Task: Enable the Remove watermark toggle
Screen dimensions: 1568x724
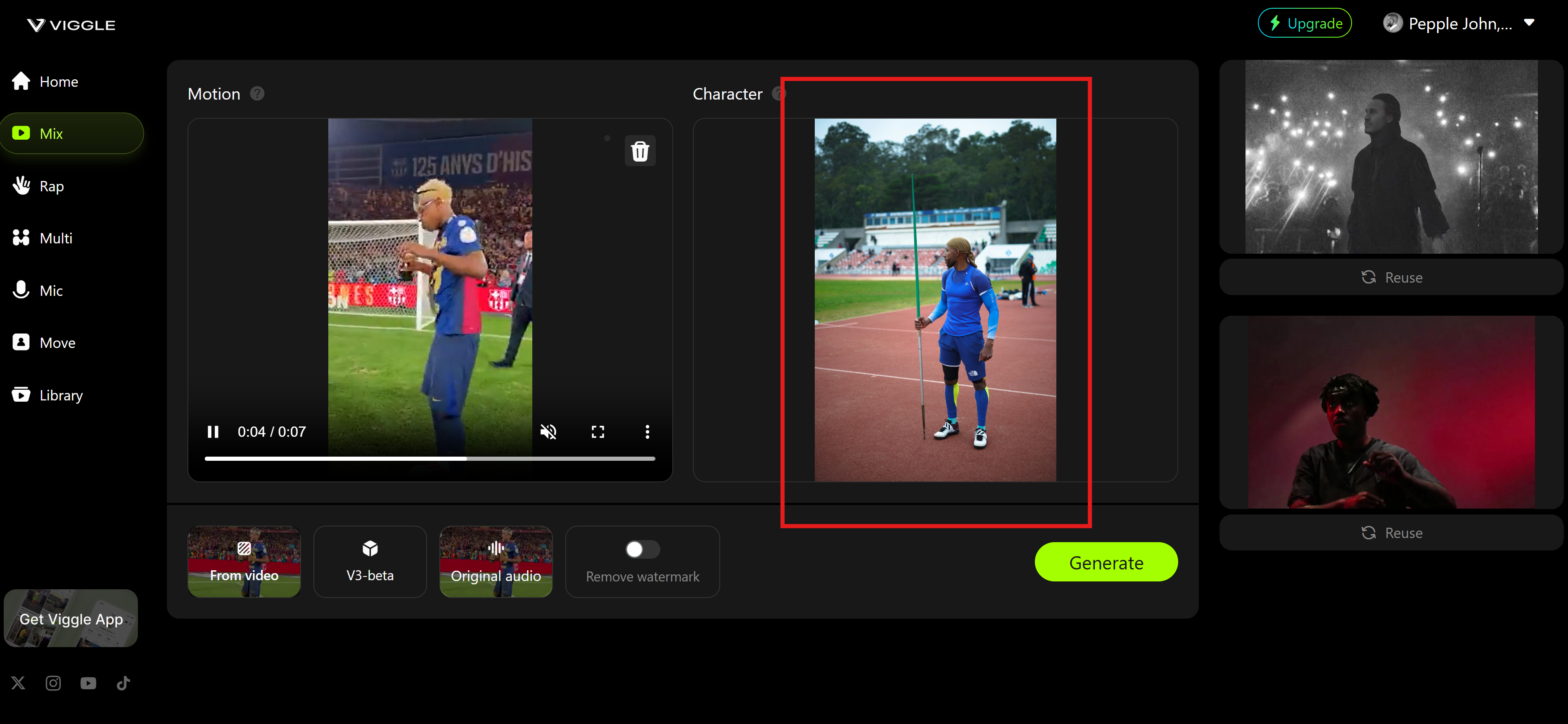Action: [642, 549]
